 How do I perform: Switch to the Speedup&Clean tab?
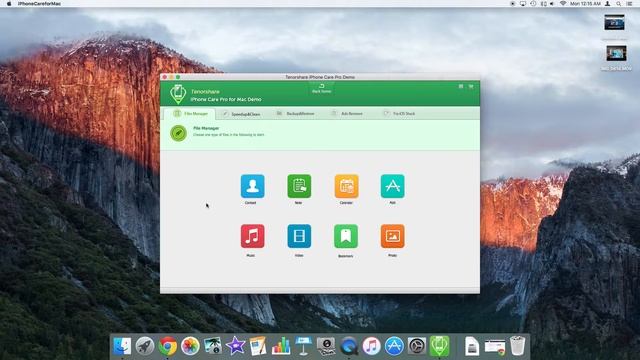coord(242,114)
